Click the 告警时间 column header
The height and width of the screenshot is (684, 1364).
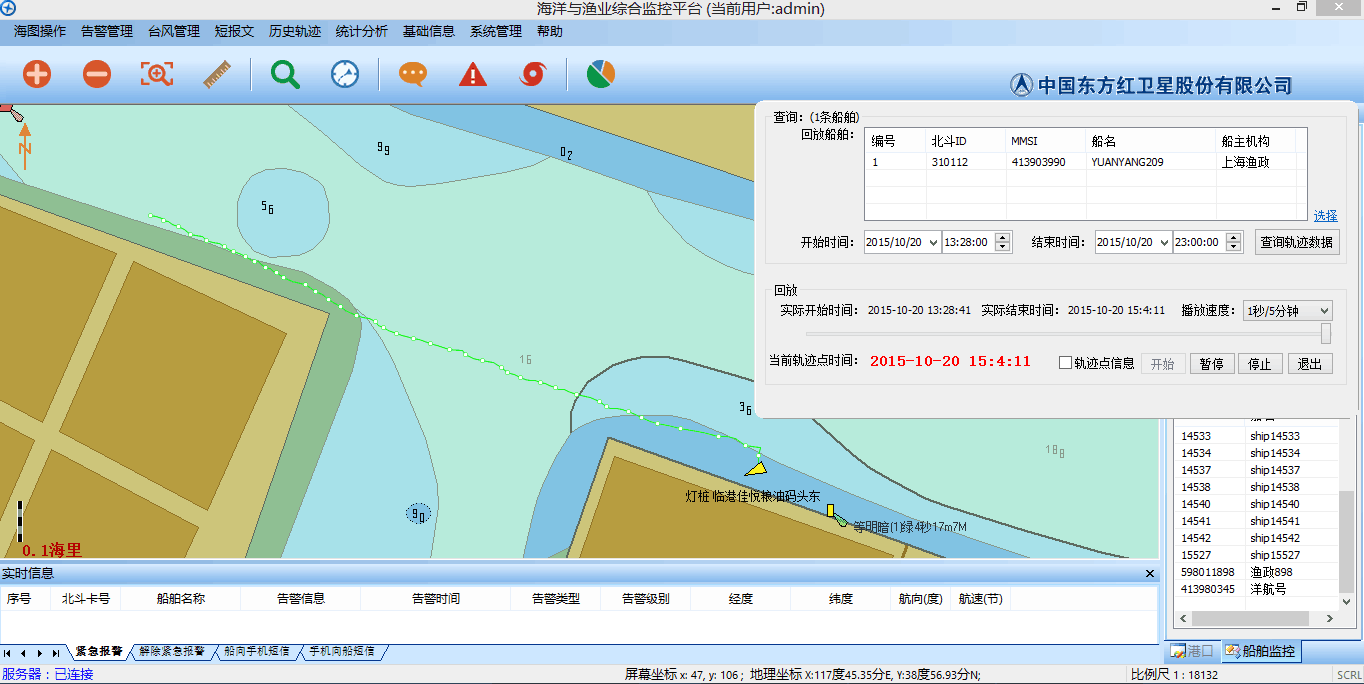(x=436, y=599)
